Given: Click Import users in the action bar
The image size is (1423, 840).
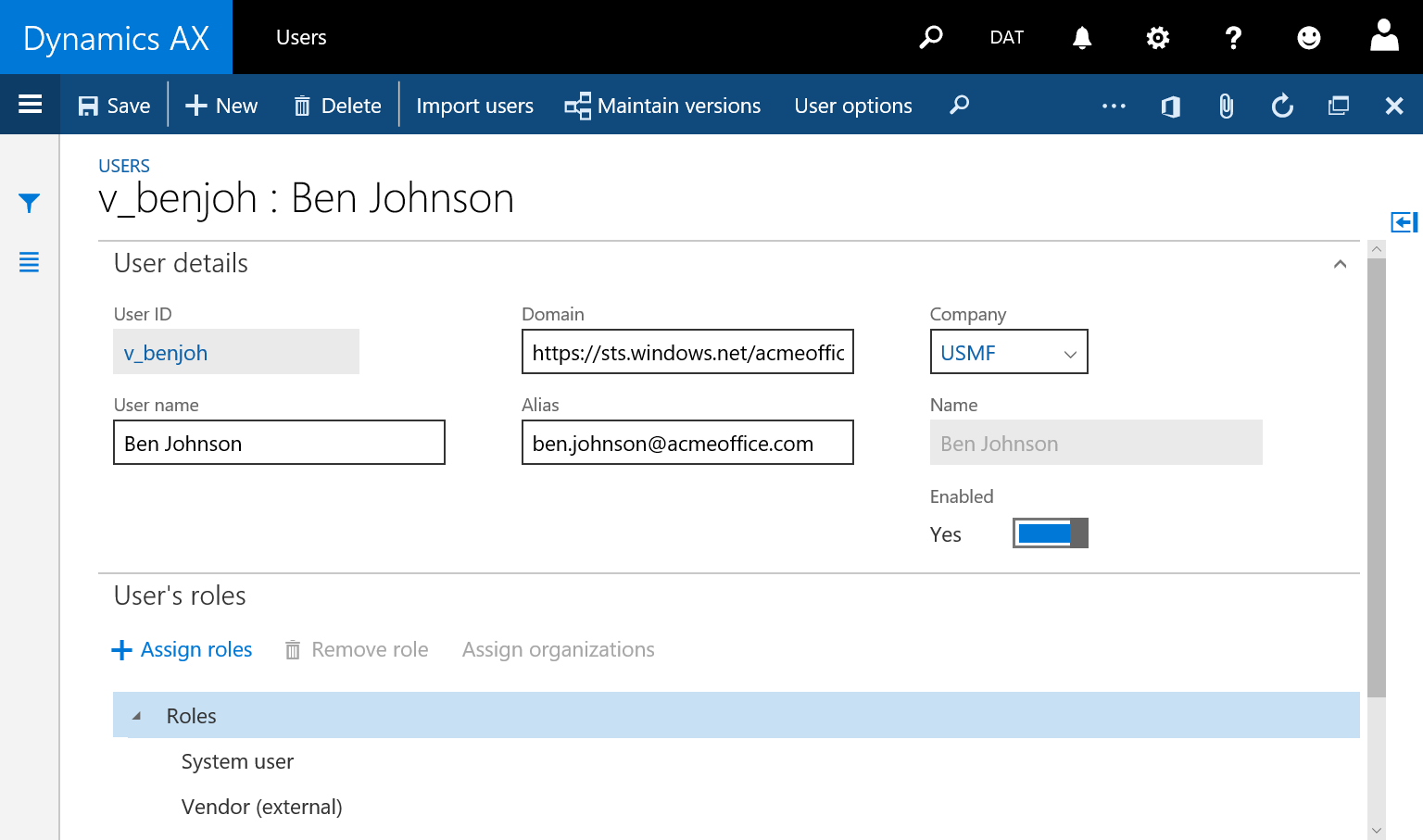Looking at the screenshot, I should coord(474,106).
